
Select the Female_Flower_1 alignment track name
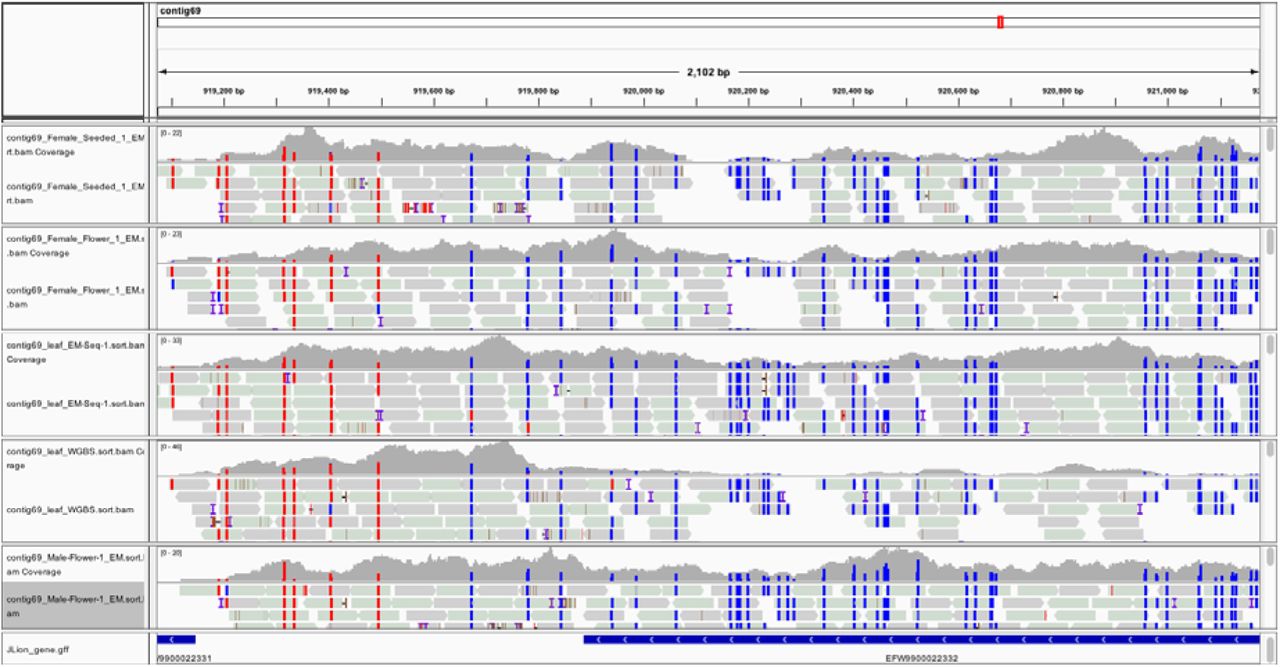point(76,296)
